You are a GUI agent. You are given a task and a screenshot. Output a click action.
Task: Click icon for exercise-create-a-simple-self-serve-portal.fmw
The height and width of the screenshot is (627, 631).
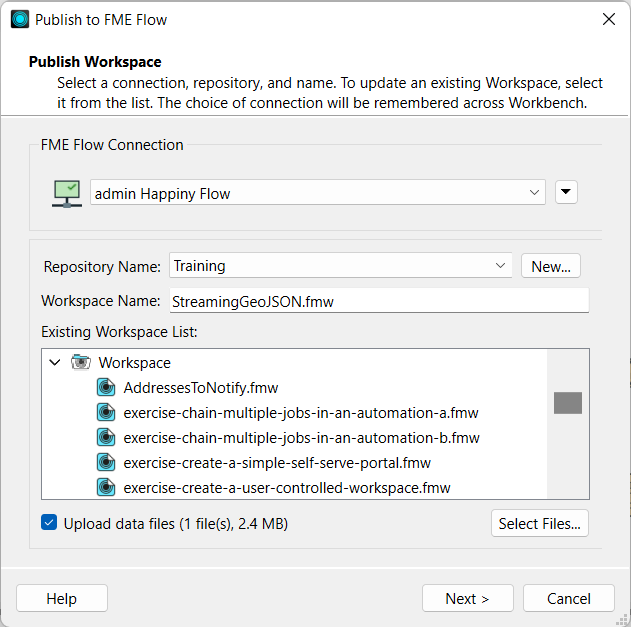(x=106, y=462)
